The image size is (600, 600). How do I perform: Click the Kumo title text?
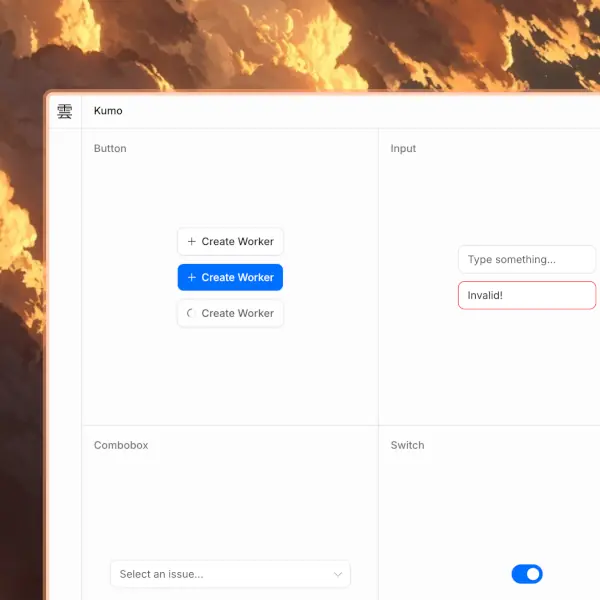[x=108, y=111]
